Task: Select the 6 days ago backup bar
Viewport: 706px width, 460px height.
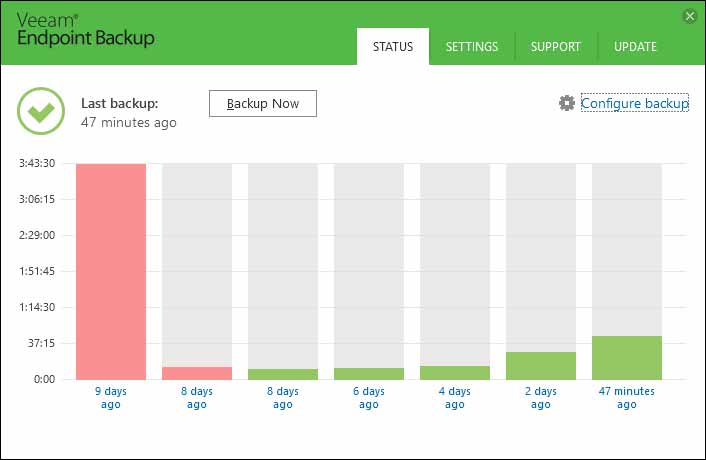Action: (369, 374)
